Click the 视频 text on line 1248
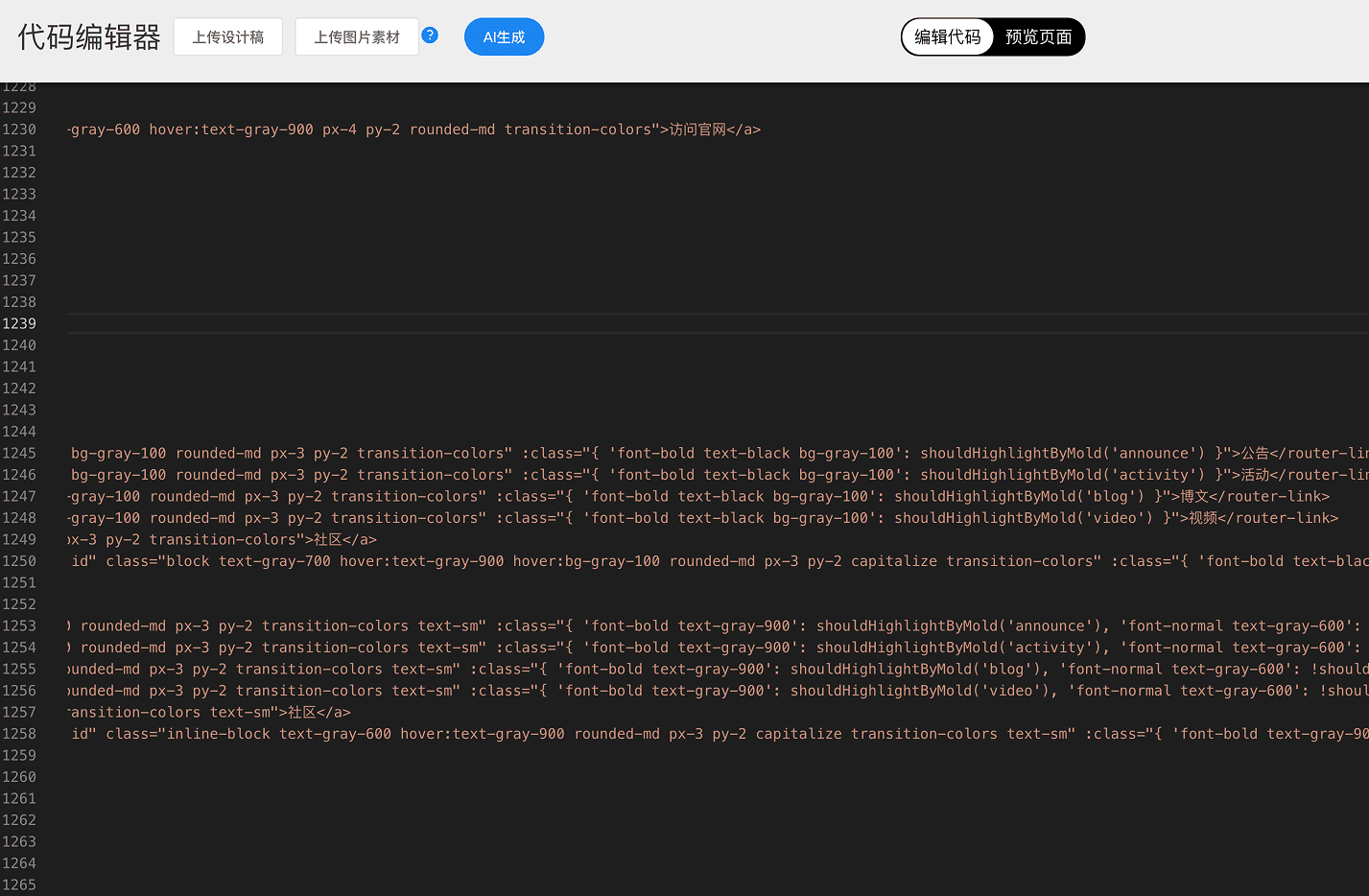Image resolution: width=1369 pixels, height=896 pixels. point(1203,518)
